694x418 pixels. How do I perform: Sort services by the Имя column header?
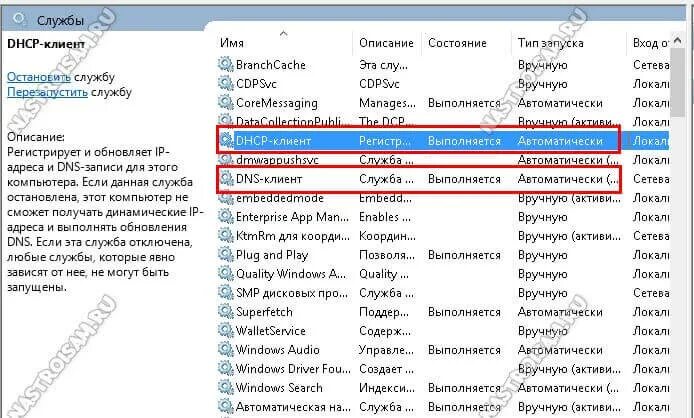coord(232,43)
